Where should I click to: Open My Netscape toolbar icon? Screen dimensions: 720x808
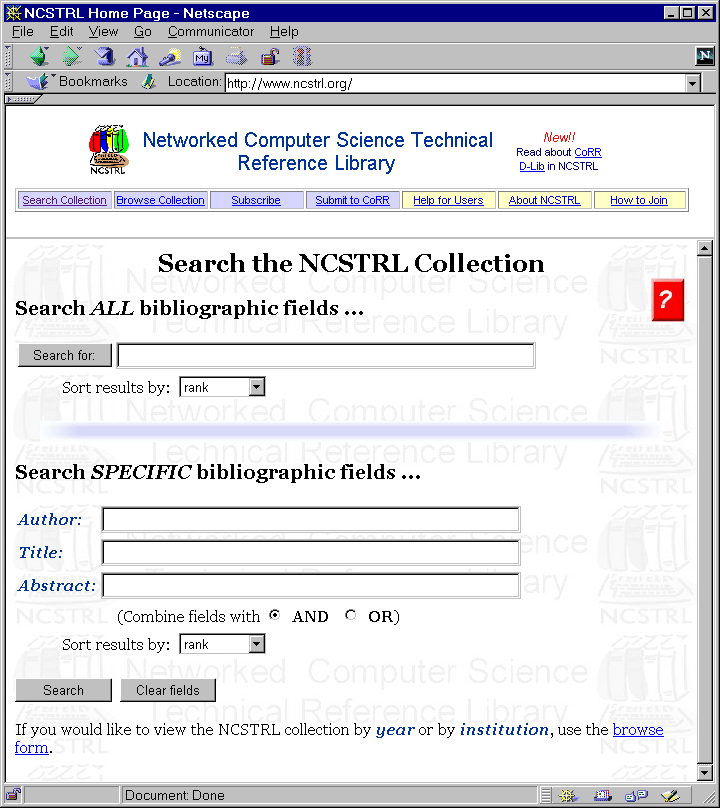click(x=202, y=57)
